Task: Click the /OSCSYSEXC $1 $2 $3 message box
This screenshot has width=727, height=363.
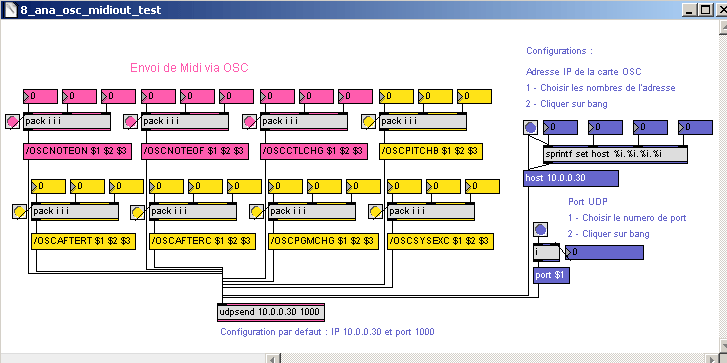Action: point(440,242)
